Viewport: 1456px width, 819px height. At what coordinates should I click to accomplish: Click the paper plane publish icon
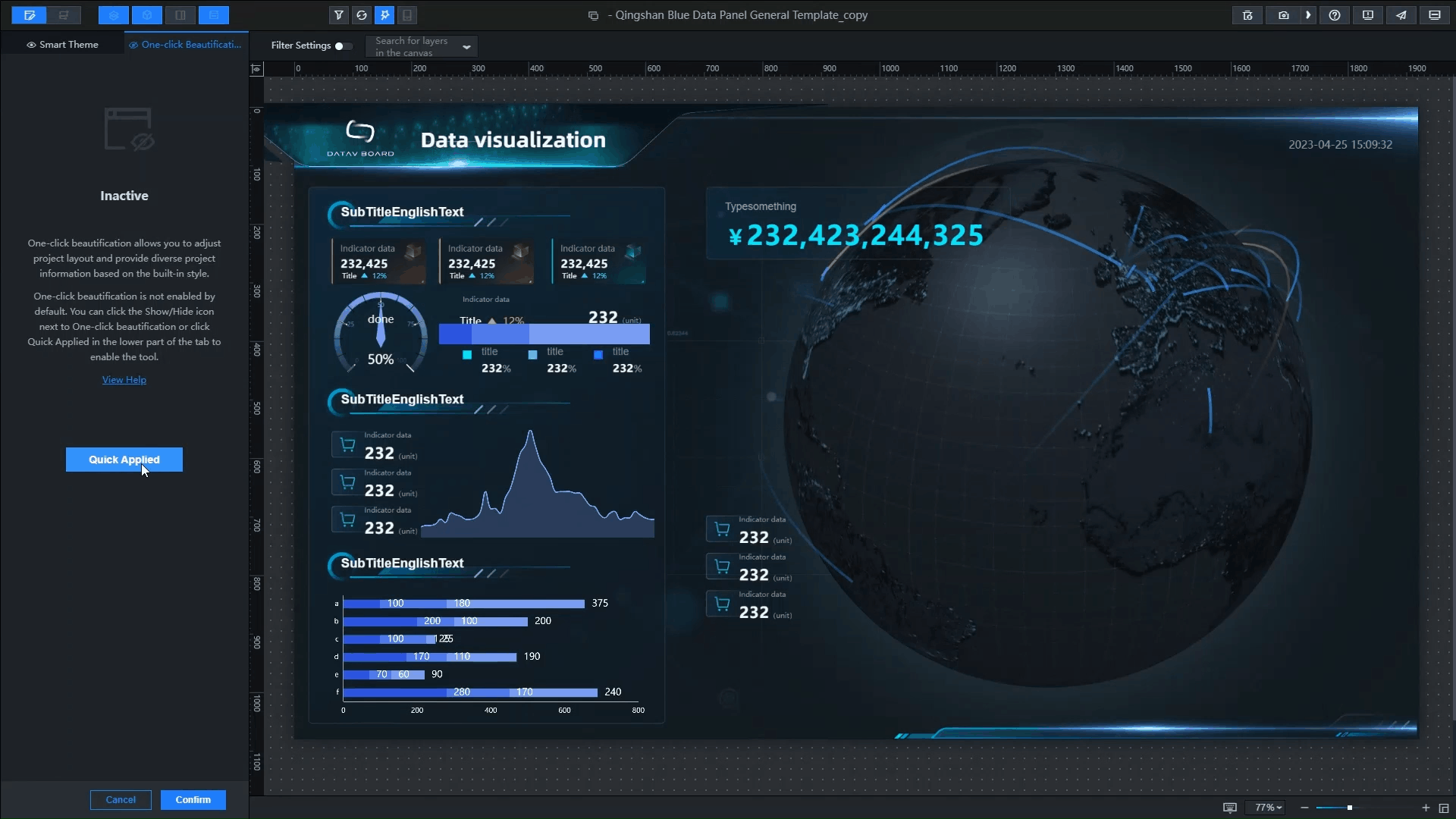[x=1401, y=15]
